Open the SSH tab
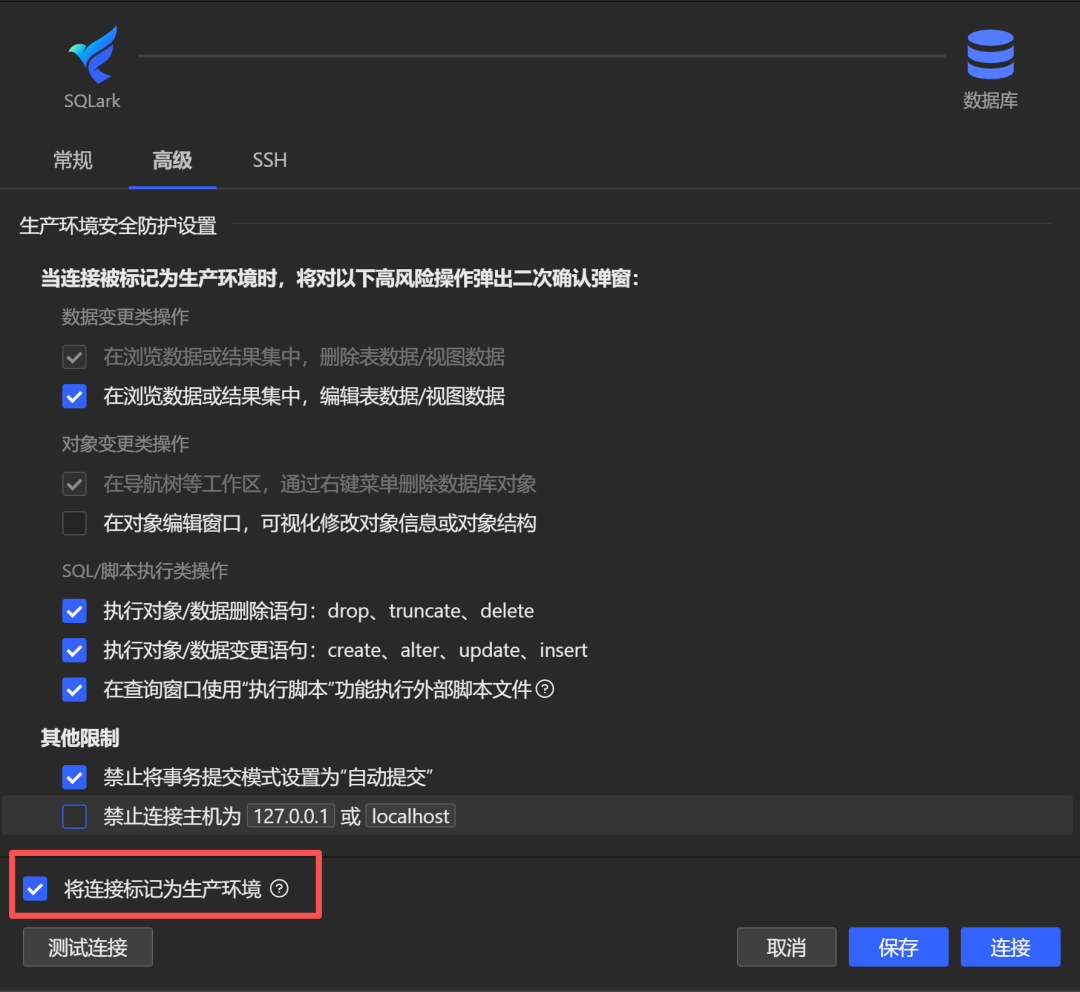 pos(269,161)
